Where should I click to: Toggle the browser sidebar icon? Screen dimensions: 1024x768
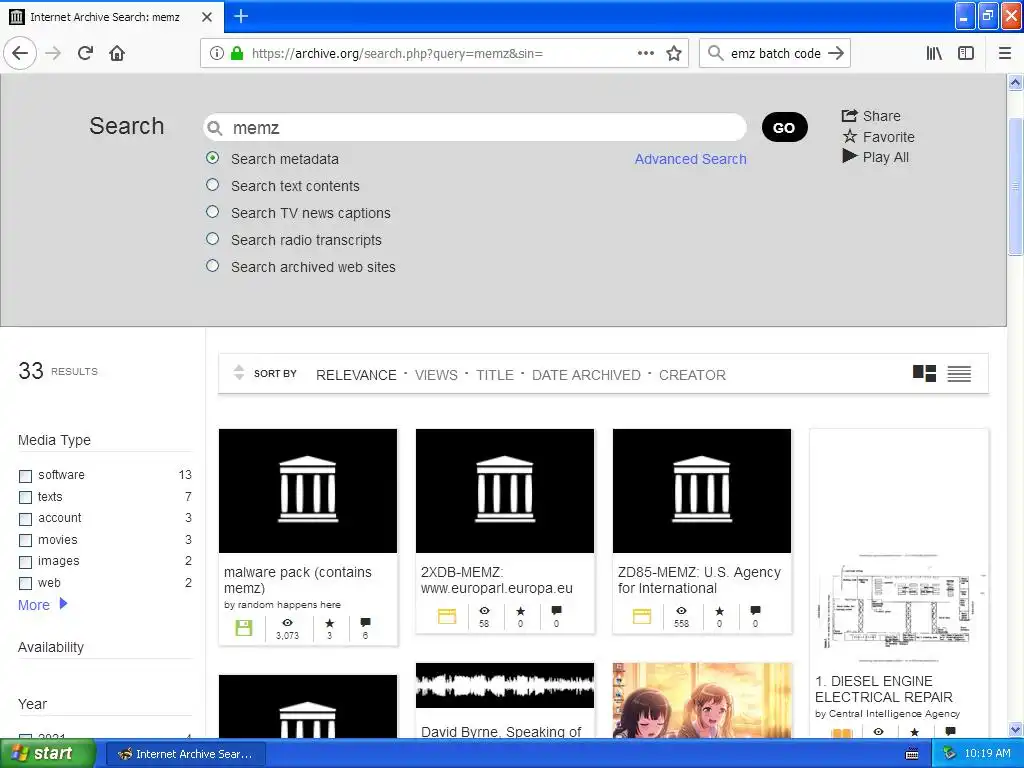point(965,53)
